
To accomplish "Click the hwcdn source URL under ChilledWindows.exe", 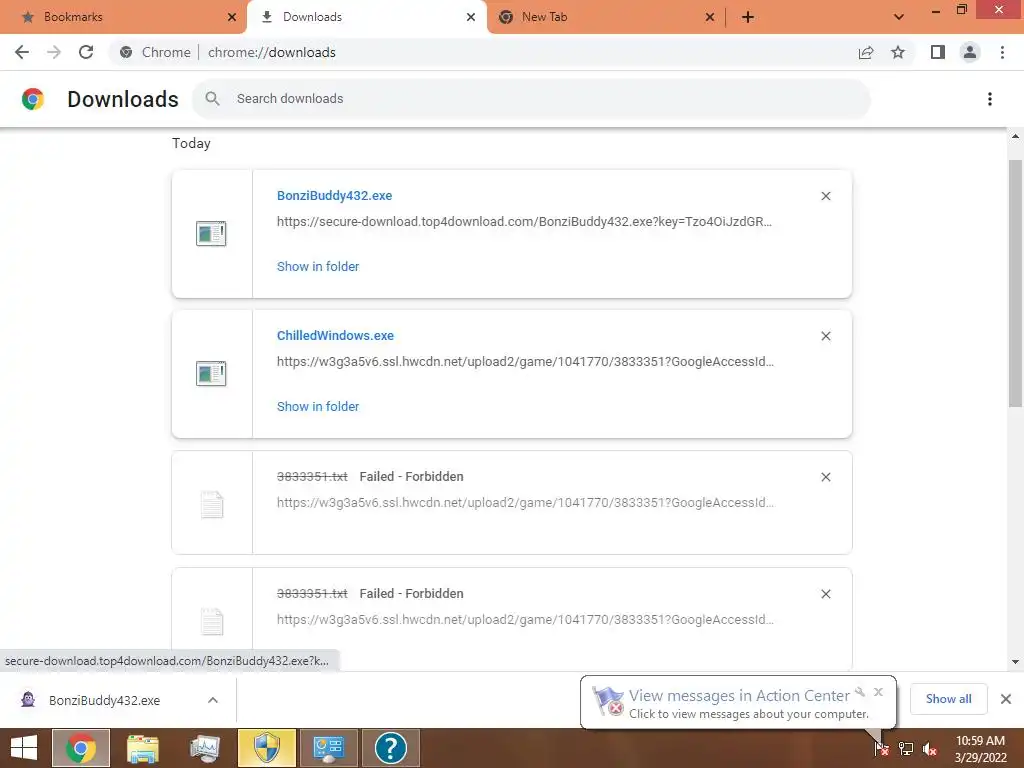I will click(525, 362).
